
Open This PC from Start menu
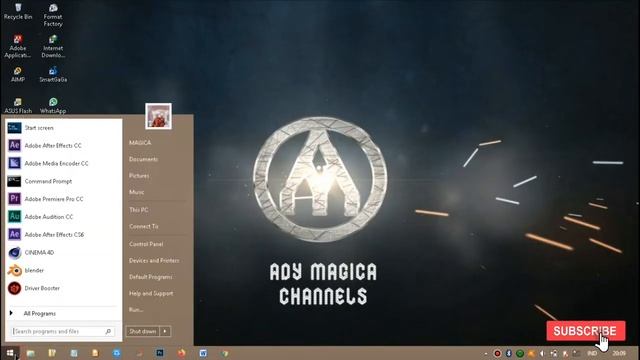[x=139, y=210]
